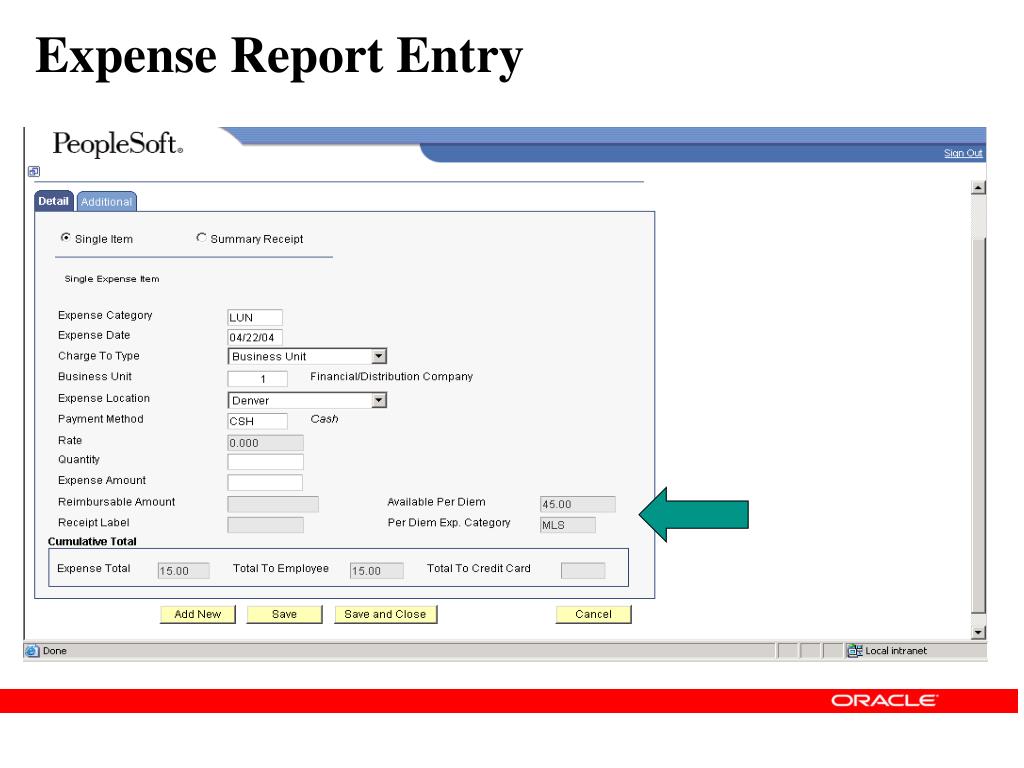Click the Done status bar text
Viewport: 1024px width, 768px height.
(x=55, y=650)
